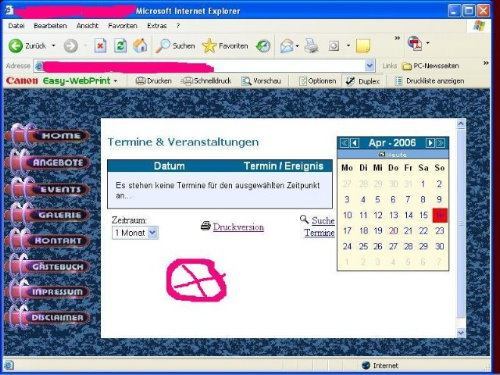Click Schnelldruck in the Canon toolbar
The width and height of the screenshot is (500, 375).
[206, 81]
